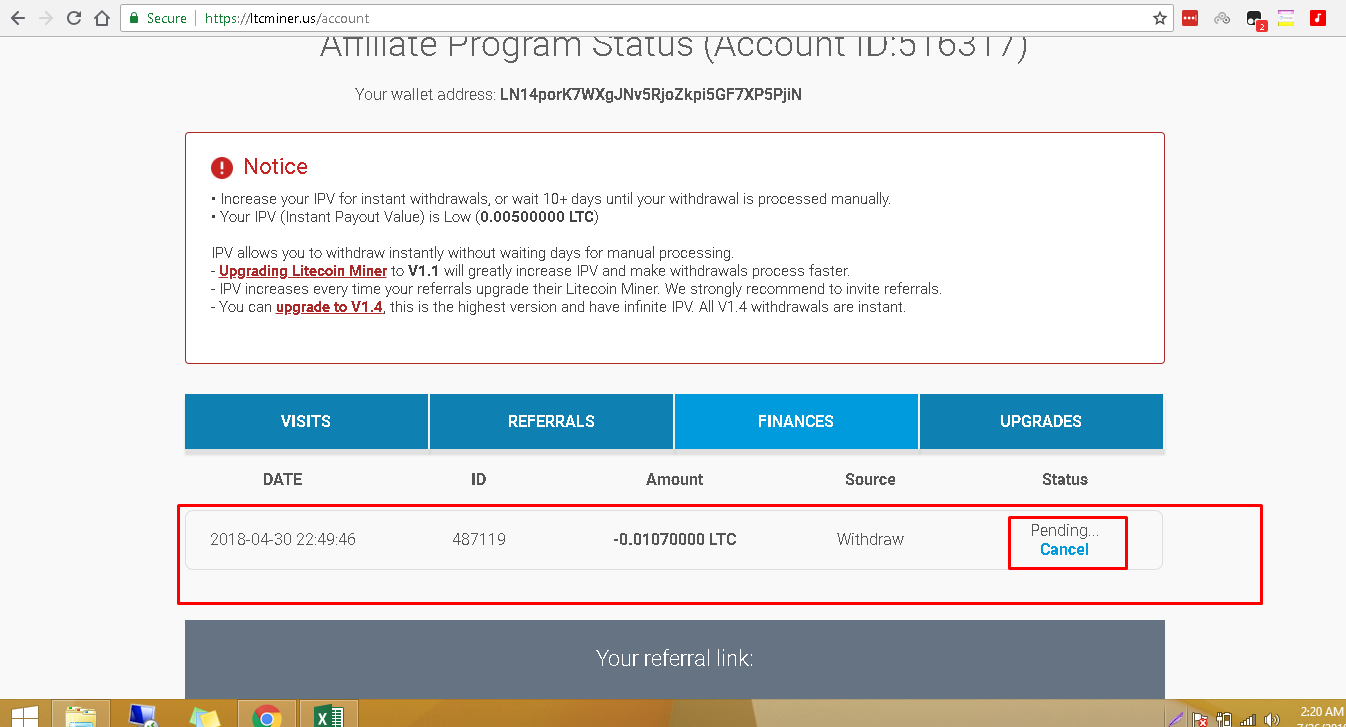
Task: Click the purple feather tray icon
Action: click(x=1177, y=718)
